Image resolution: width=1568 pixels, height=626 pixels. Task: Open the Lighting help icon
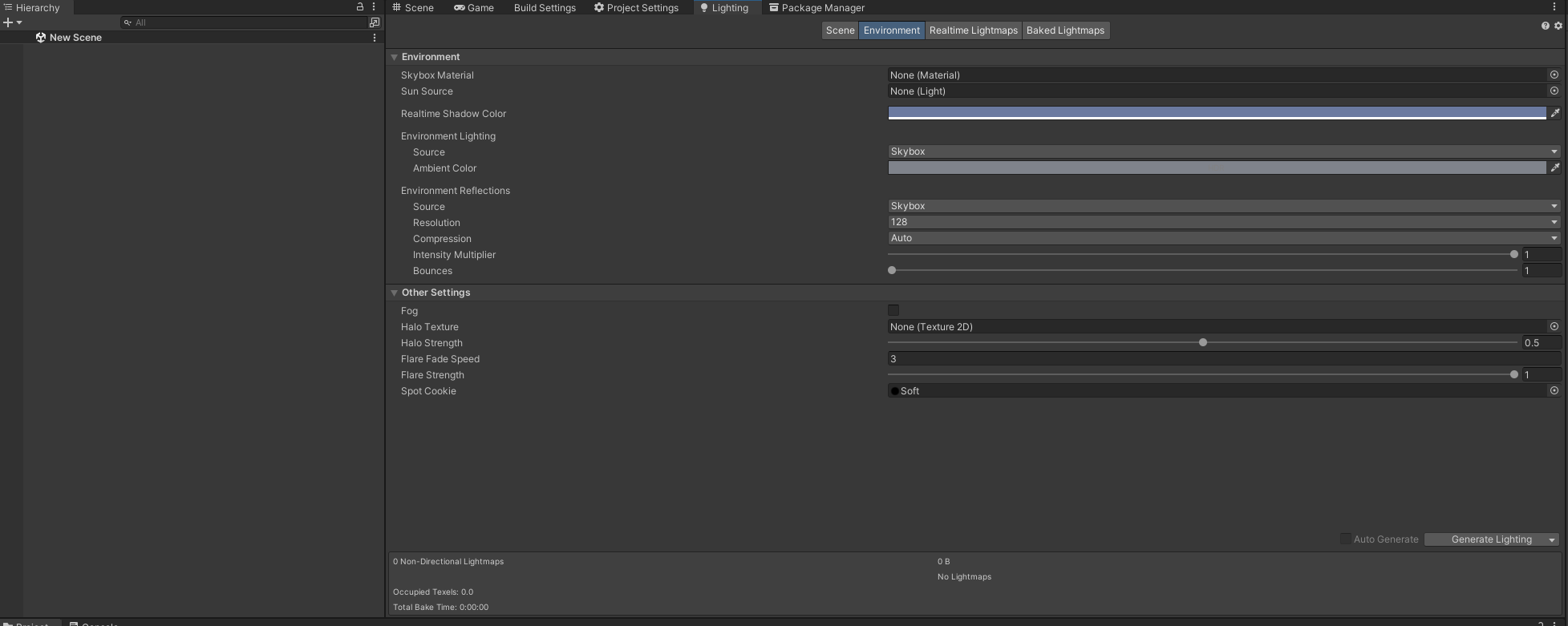coord(1545,26)
